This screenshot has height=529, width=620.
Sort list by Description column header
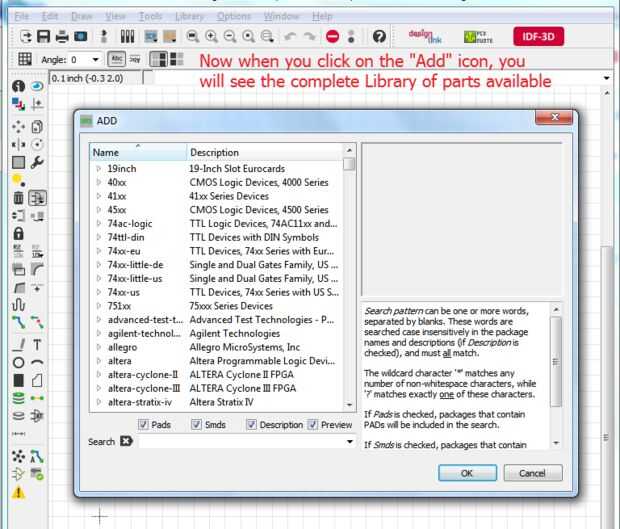click(264, 152)
